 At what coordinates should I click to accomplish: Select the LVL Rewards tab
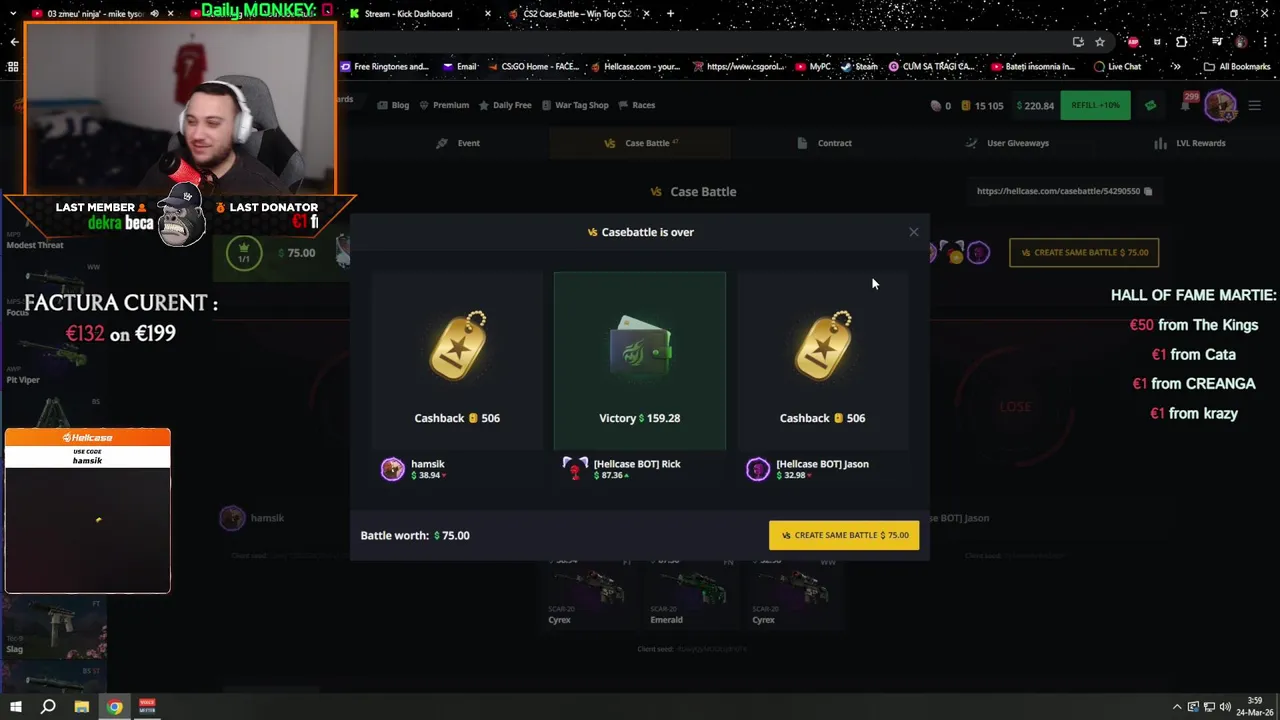(x=1189, y=143)
